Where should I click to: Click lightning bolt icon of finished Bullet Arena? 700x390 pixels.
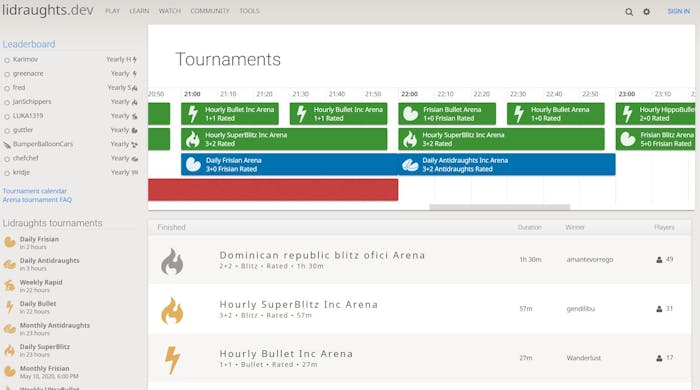point(172,360)
